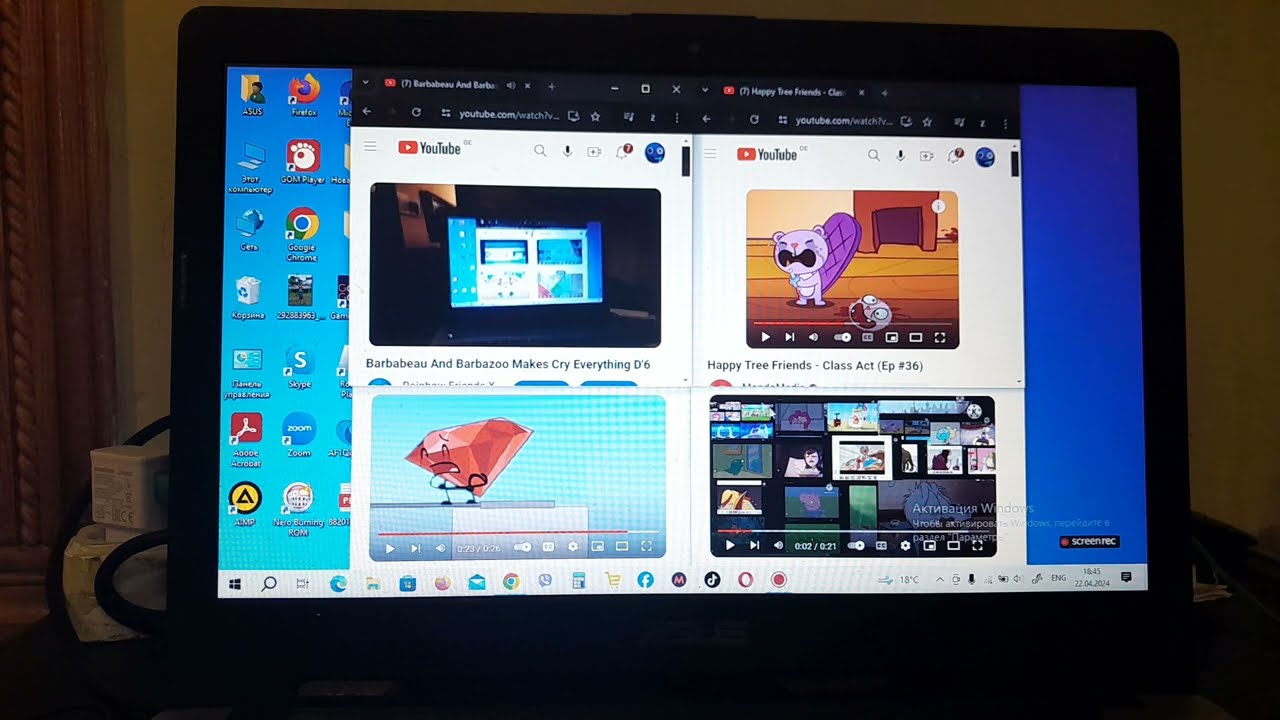Open notifications bell in Barbabeau YouTube window

622,152
